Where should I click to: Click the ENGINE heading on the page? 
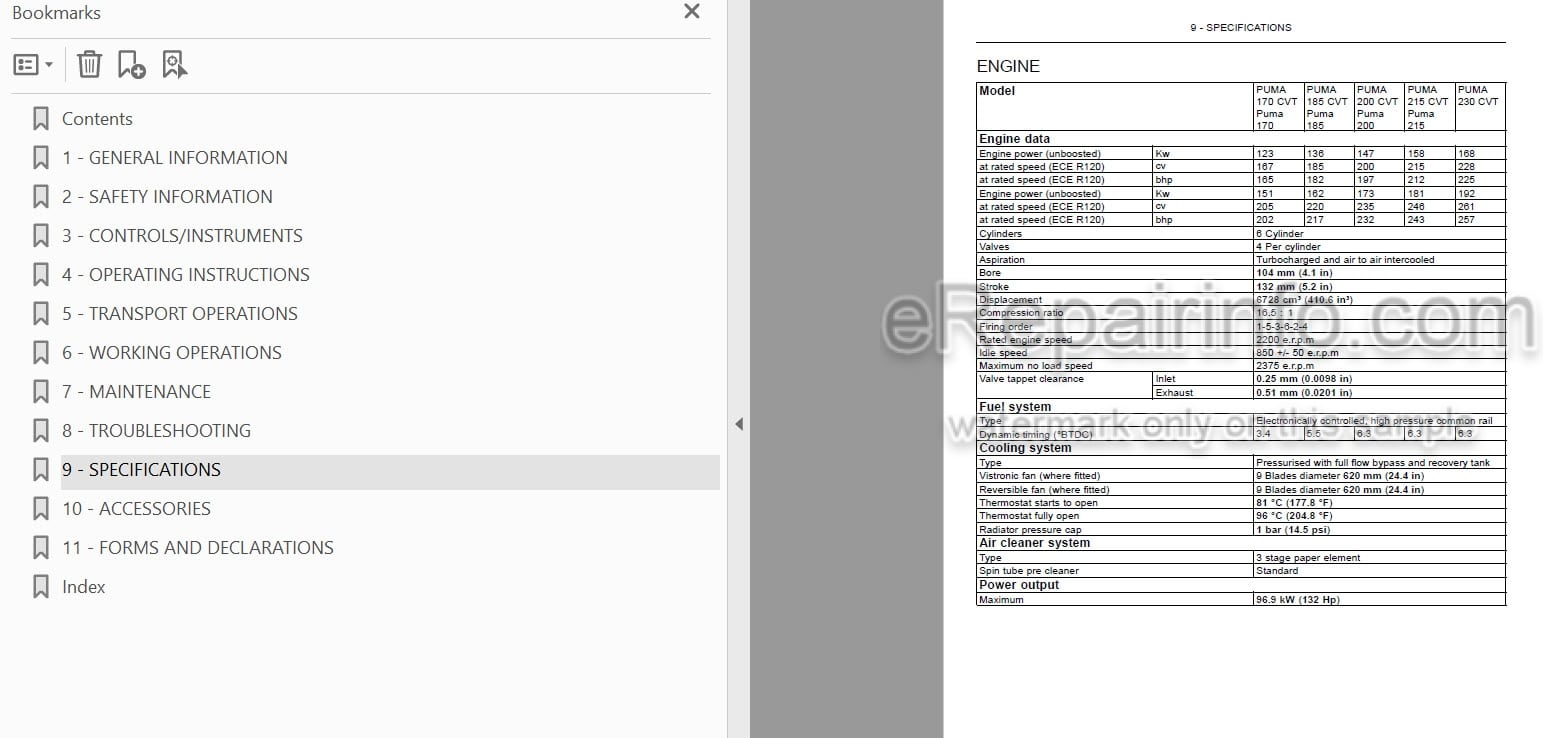pos(1008,66)
